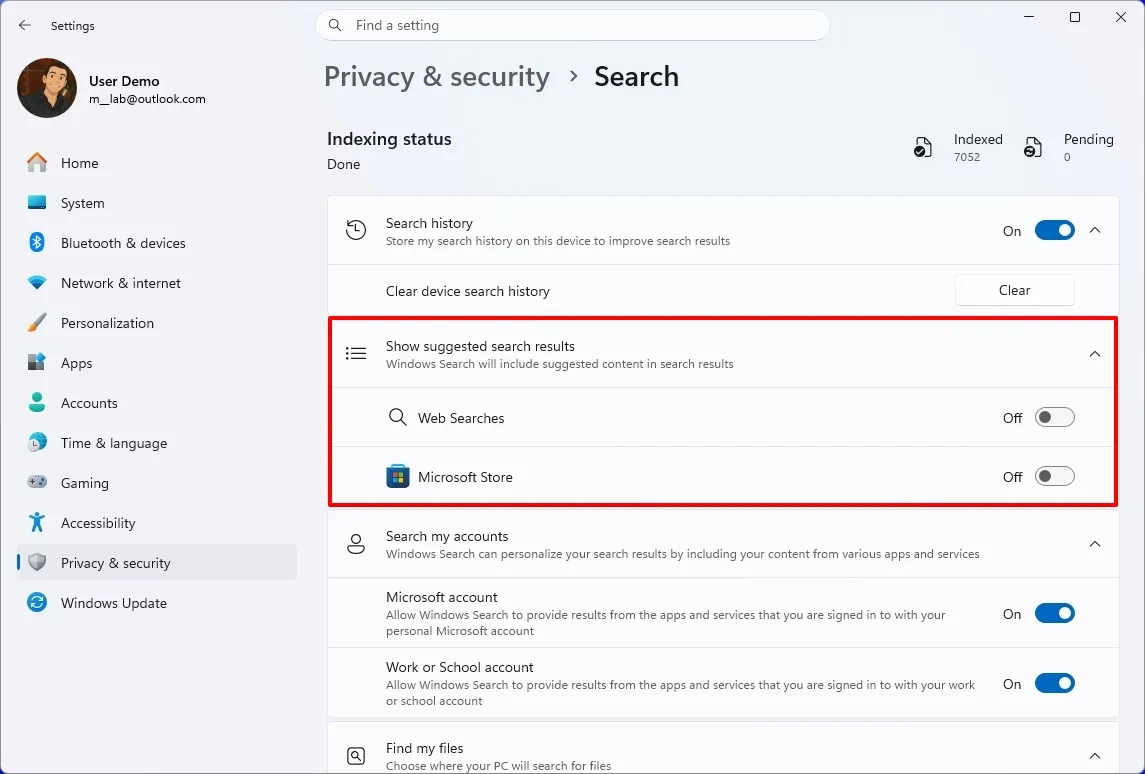The image size is (1145, 774).
Task: Disable the Work or School account toggle
Action: tap(1054, 683)
